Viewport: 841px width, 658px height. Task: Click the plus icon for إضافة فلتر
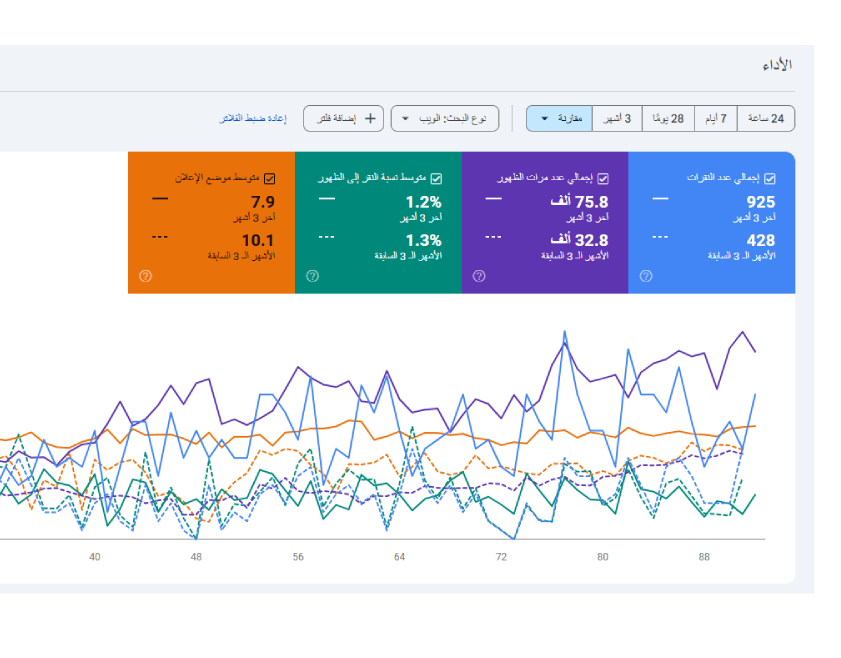click(370, 118)
